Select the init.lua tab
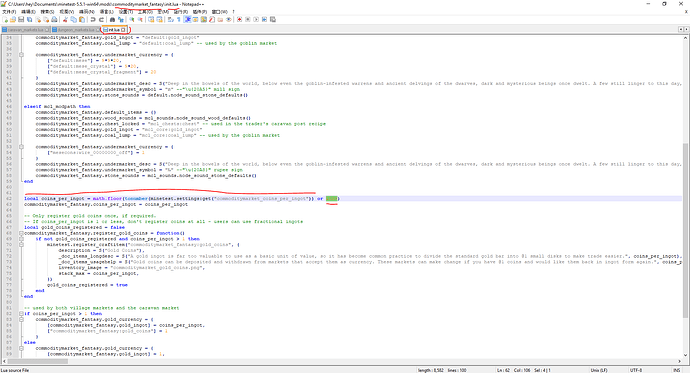 114,30
